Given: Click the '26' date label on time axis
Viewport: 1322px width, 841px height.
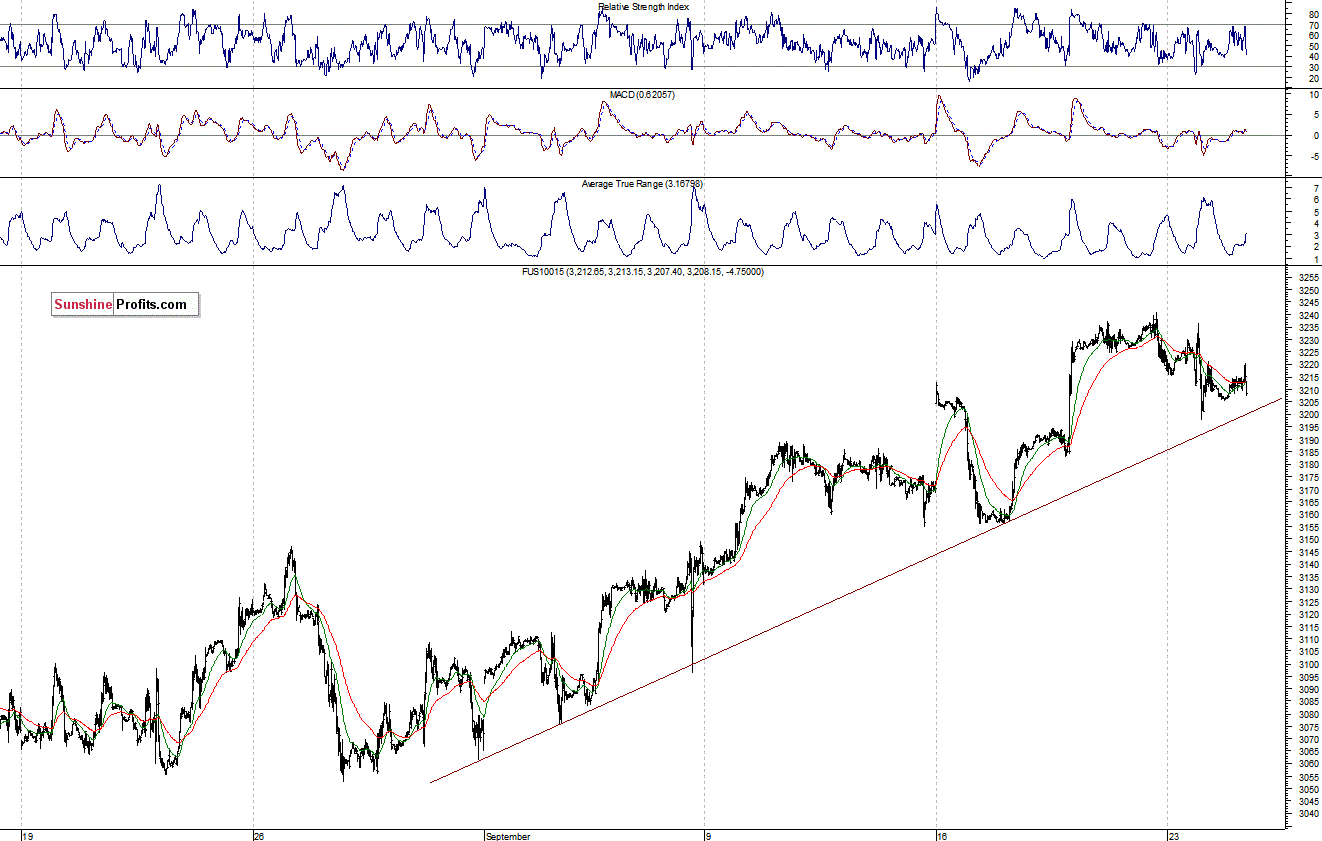Looking at the screenshot, I should pos(259,836).
